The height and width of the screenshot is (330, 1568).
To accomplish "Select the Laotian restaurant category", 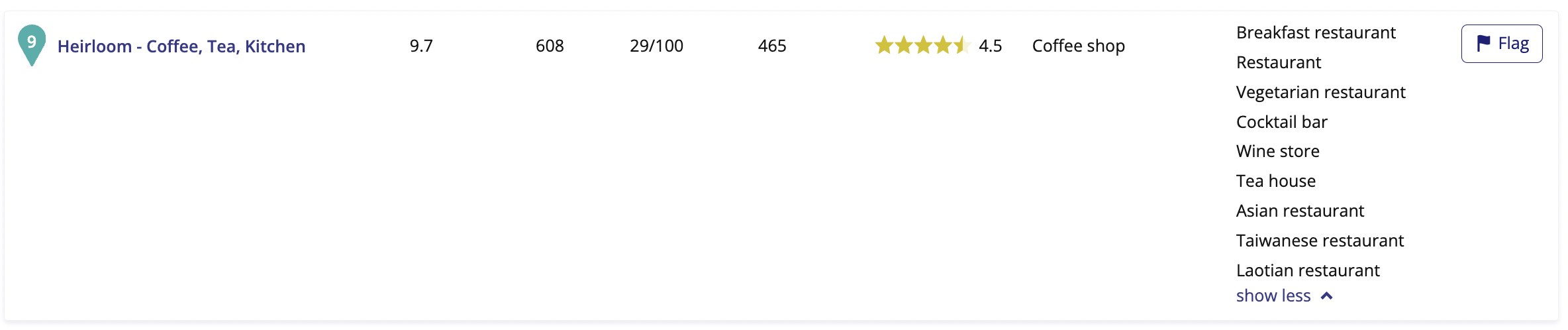I will tap(1308, 270).
